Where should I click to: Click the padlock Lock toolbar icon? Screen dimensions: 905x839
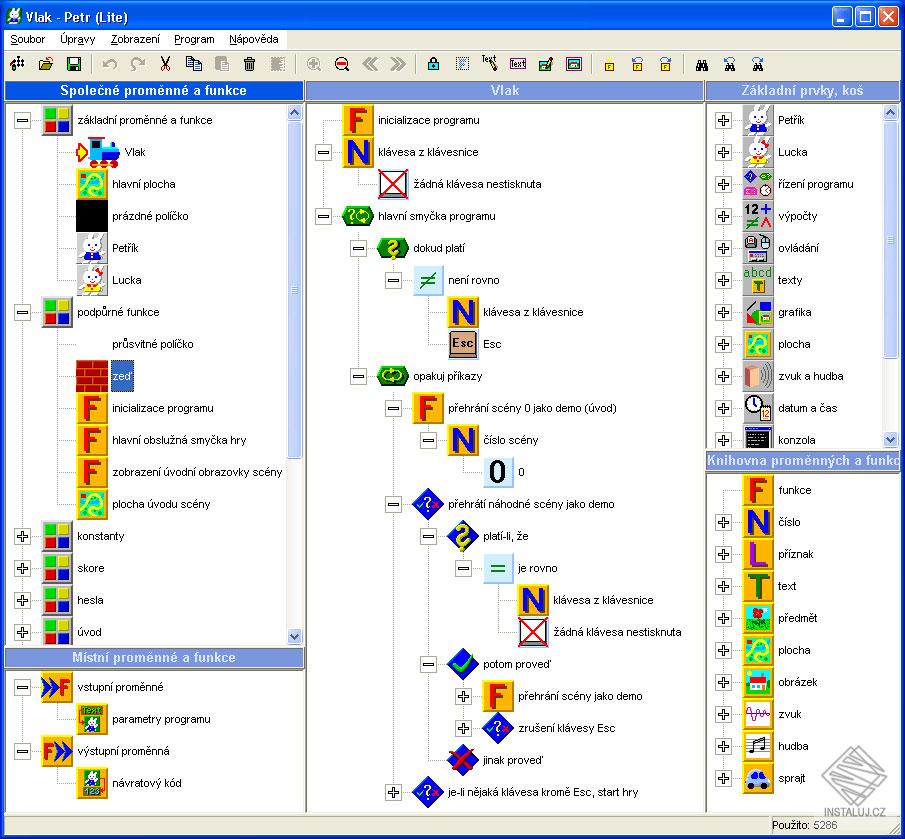[x=432, y=64]
